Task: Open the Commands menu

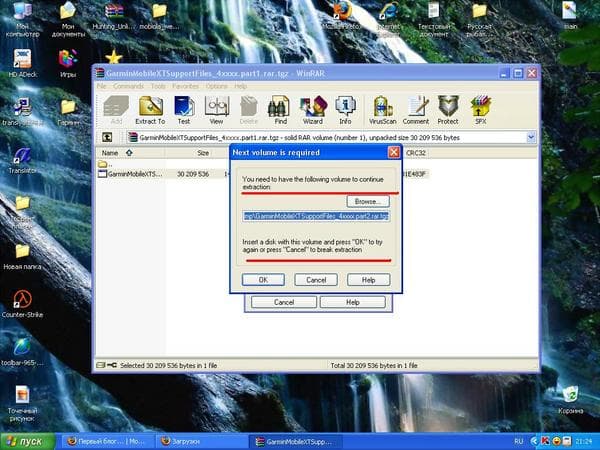Action: coord(128,86)
